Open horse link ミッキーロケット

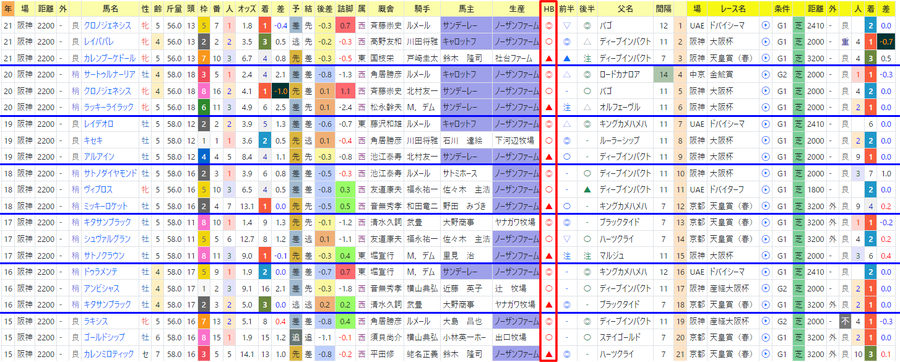coord(107,206)
